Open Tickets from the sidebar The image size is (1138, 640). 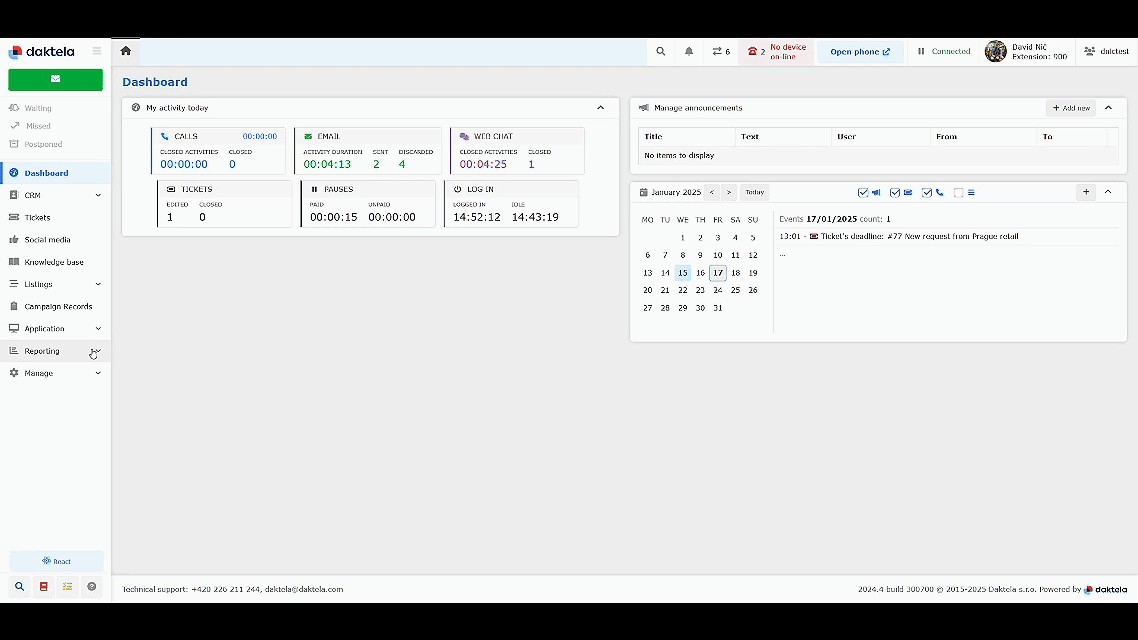(x=37, y=217)
